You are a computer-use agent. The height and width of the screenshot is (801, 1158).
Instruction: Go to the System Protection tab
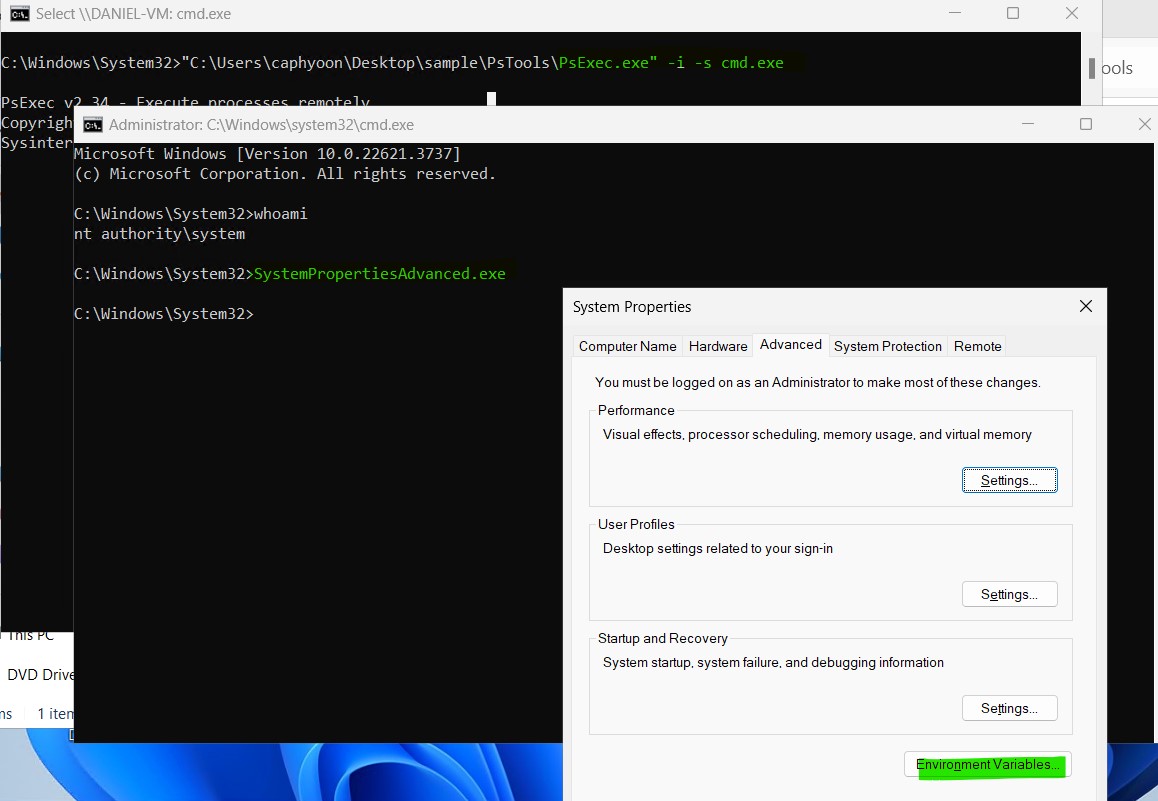point(887,346)
